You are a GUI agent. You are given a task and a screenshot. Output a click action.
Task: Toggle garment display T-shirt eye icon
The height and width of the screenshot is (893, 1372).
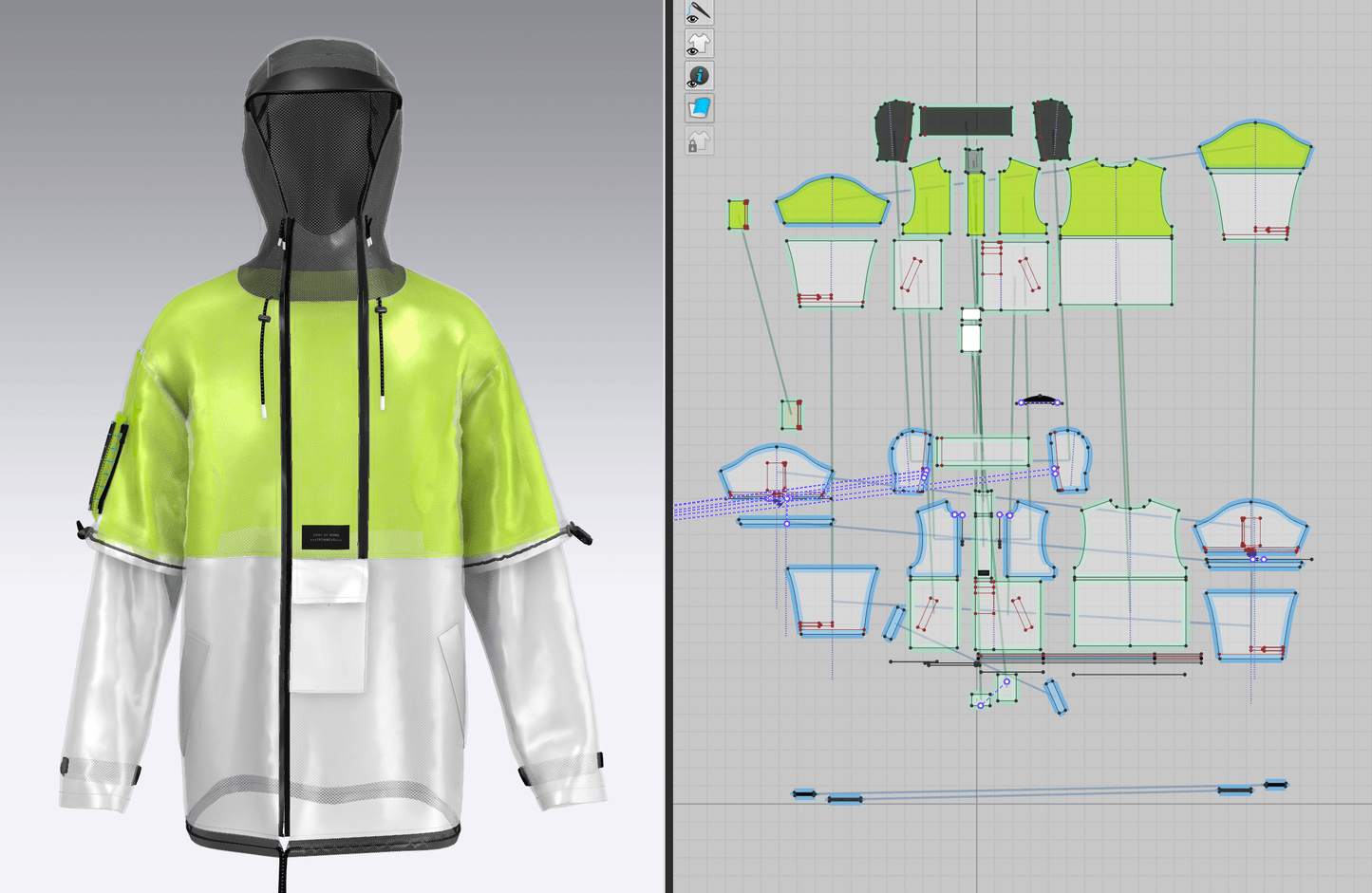[x=699, y=44]
